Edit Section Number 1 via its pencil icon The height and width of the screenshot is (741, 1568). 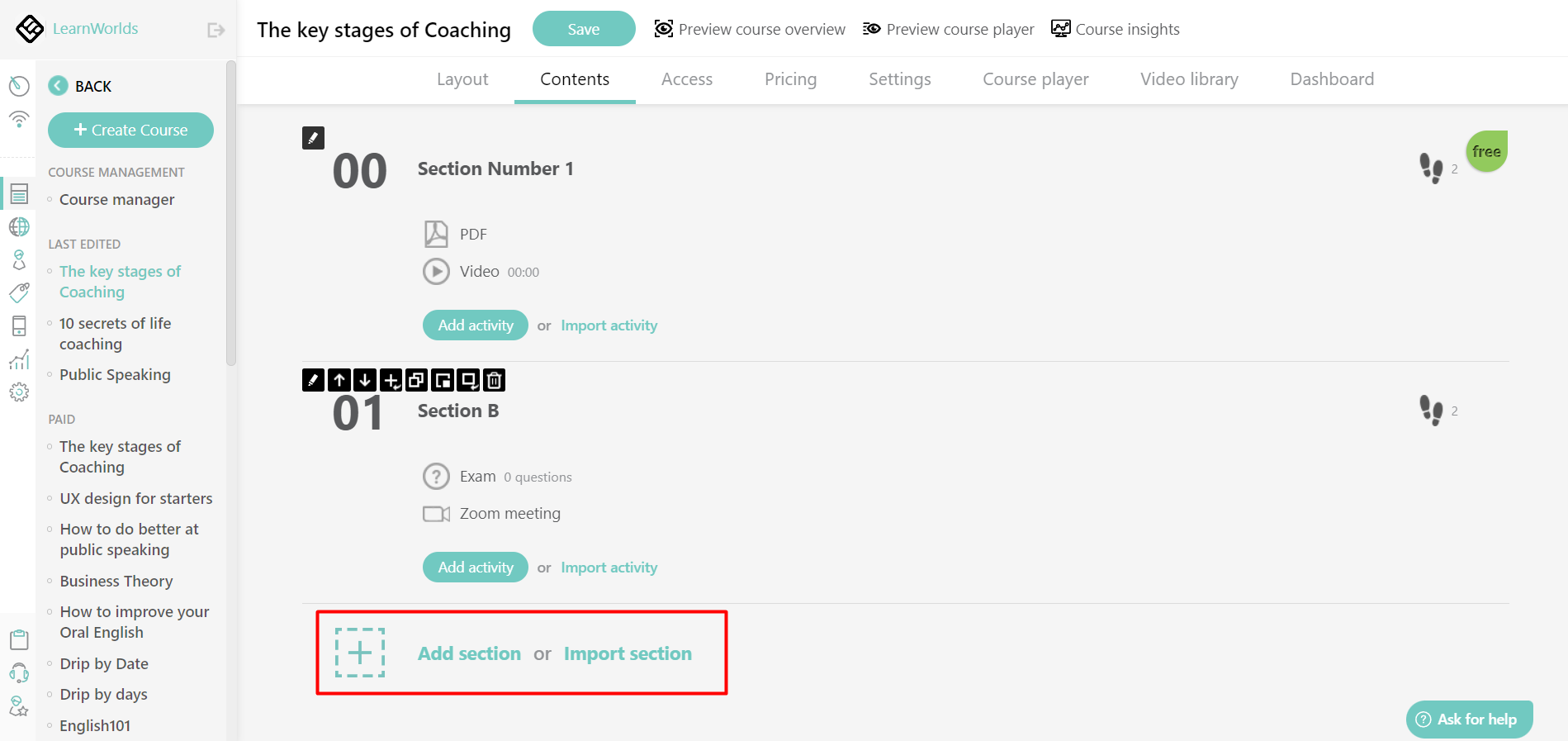point(312,137)
